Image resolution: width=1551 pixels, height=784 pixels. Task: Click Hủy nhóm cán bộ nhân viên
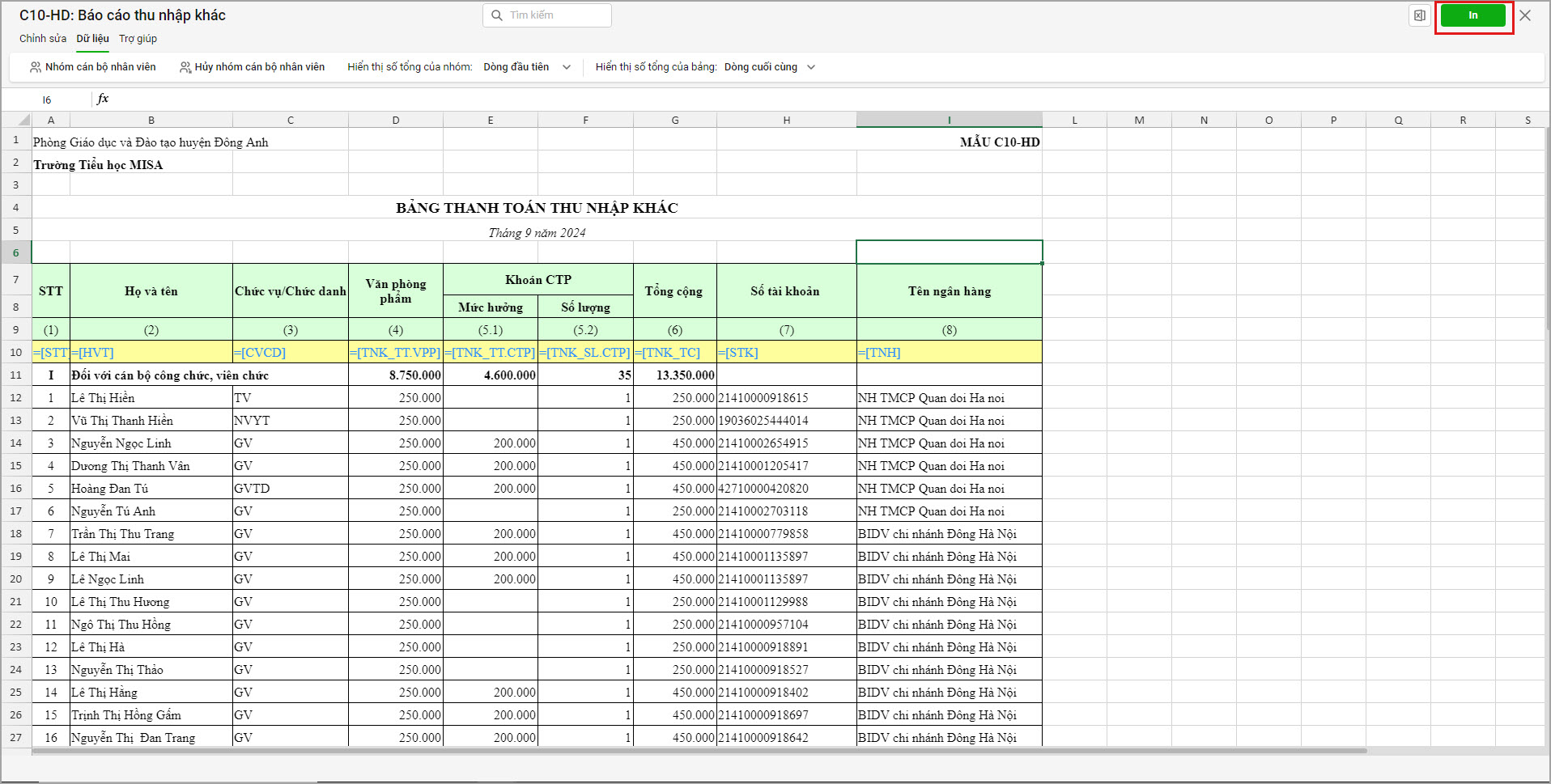pyautogui.click(x=252, y=67)
